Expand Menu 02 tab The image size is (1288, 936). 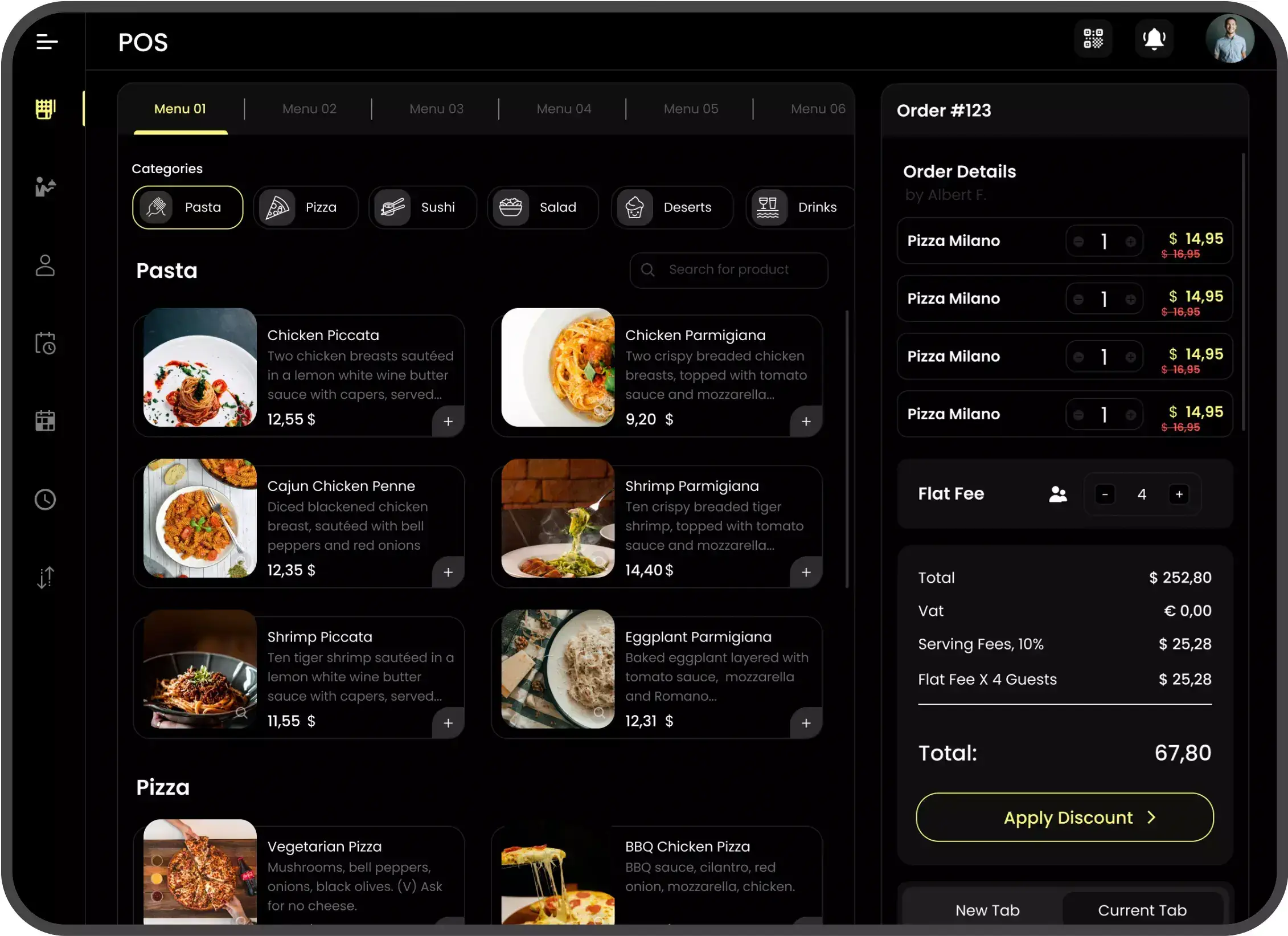pyautogui.click(x=309, y=109)
